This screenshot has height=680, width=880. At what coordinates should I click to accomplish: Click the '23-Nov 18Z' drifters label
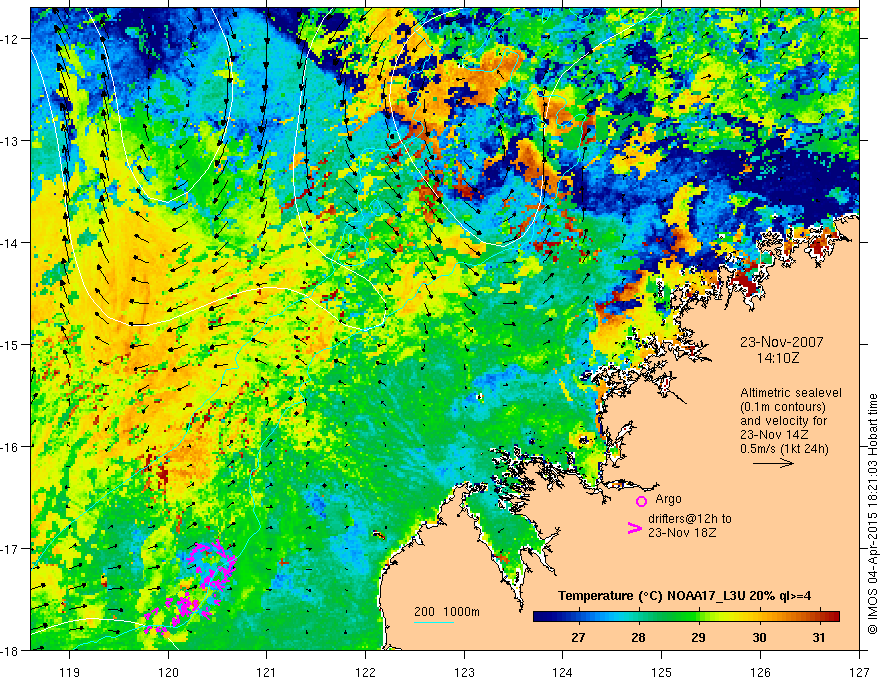[682, 533]
